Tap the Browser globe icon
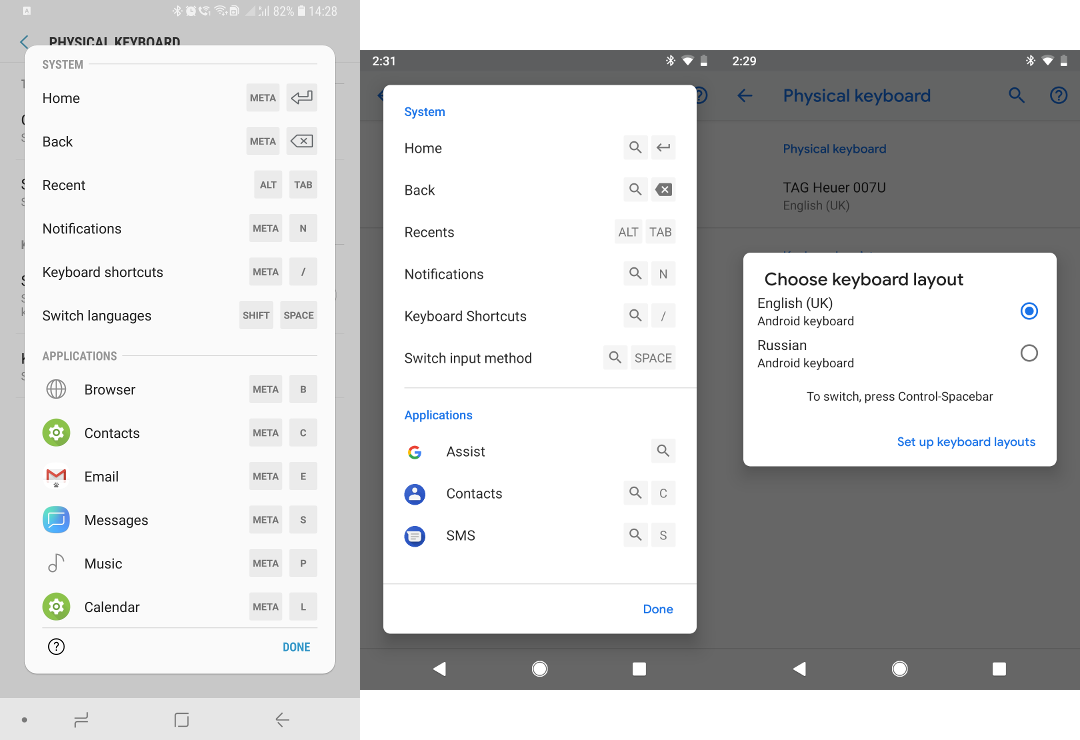 57,390
